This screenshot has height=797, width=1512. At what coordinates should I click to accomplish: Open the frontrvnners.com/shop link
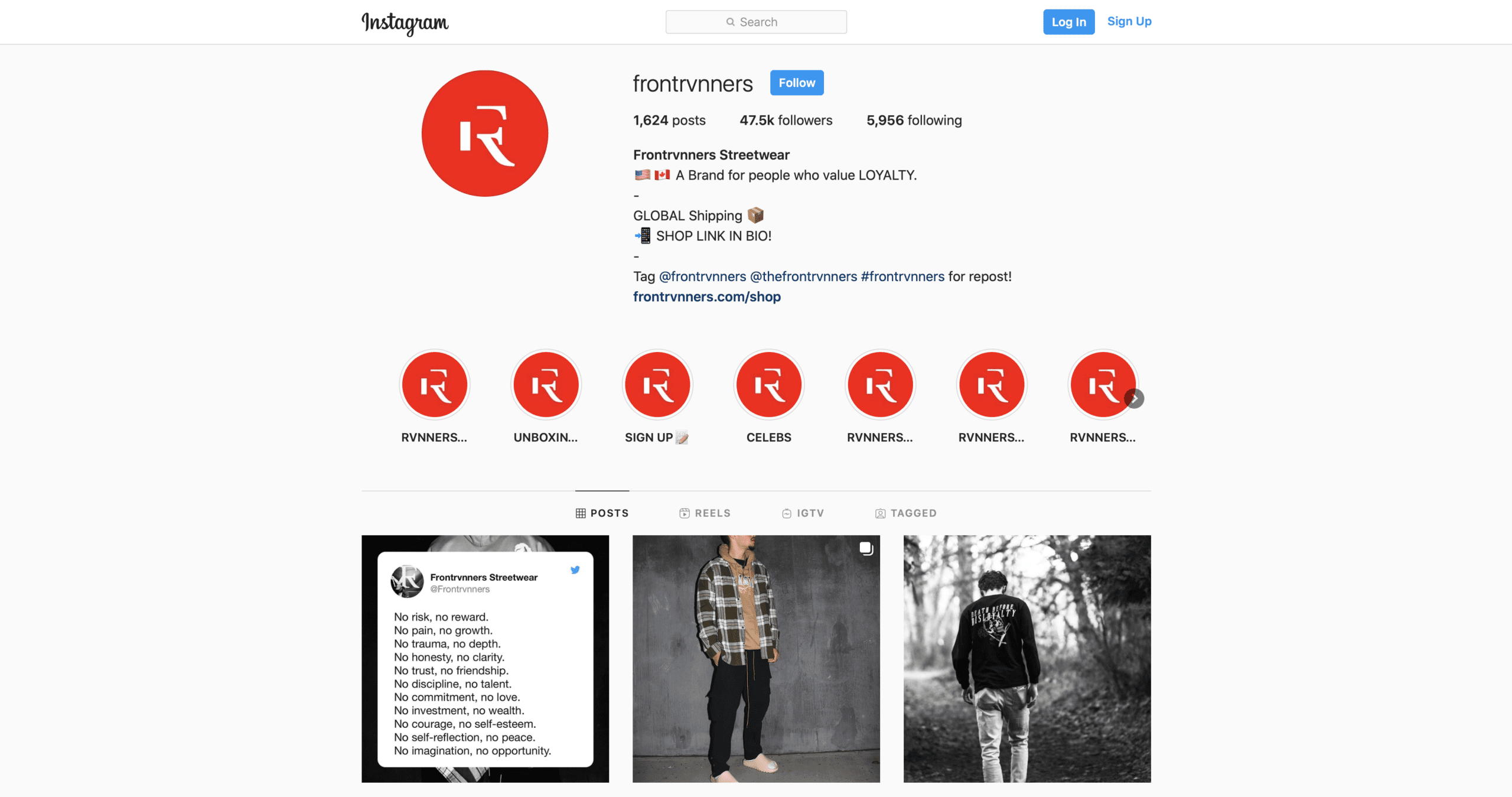(x=707, y=296)
